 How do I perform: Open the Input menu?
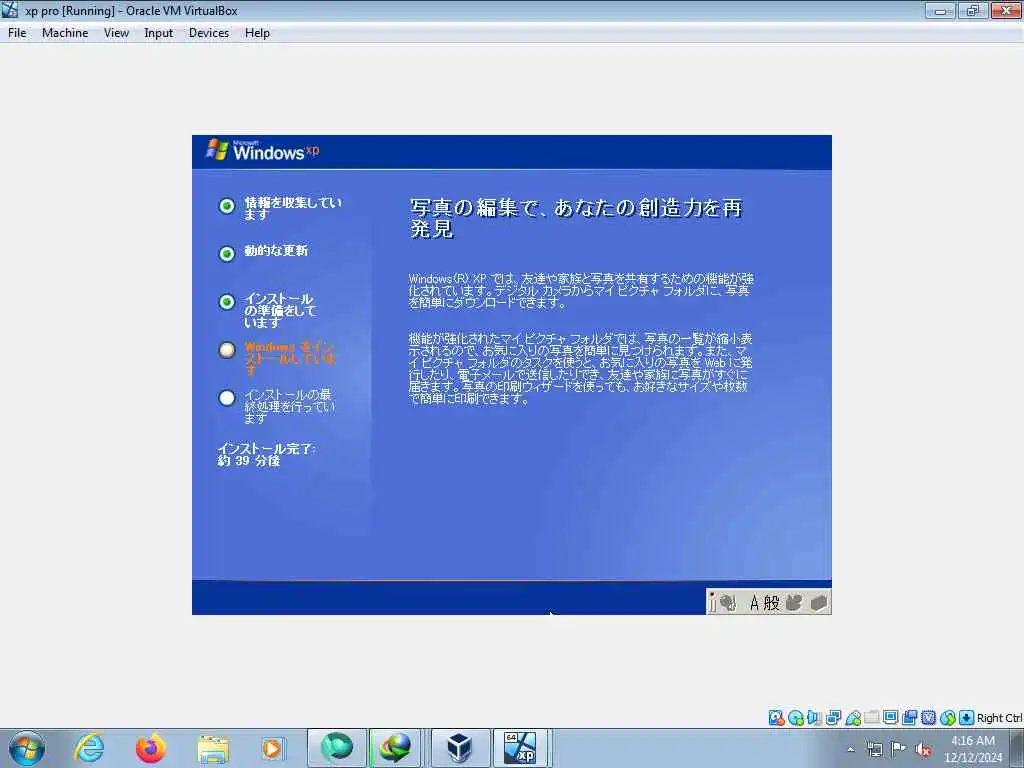(x=159, y=33)
